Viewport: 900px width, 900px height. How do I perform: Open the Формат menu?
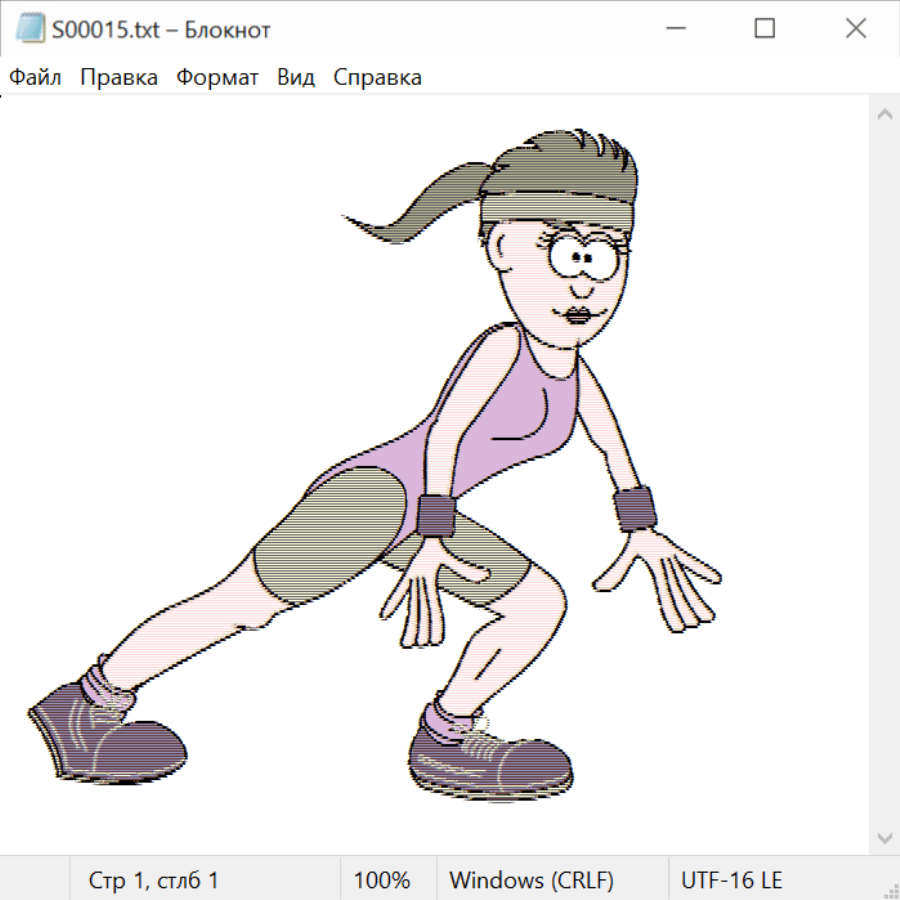coord(217,78)
